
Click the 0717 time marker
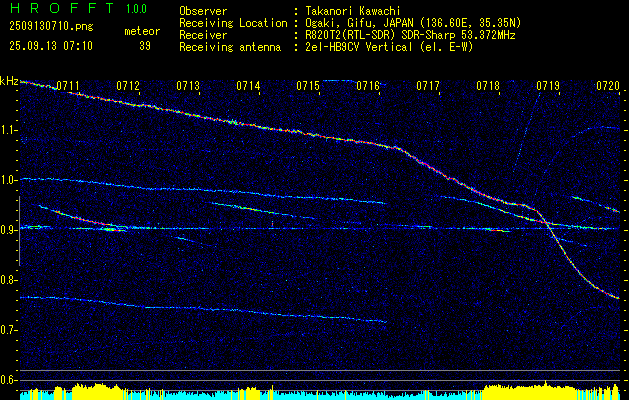[428, 85]
